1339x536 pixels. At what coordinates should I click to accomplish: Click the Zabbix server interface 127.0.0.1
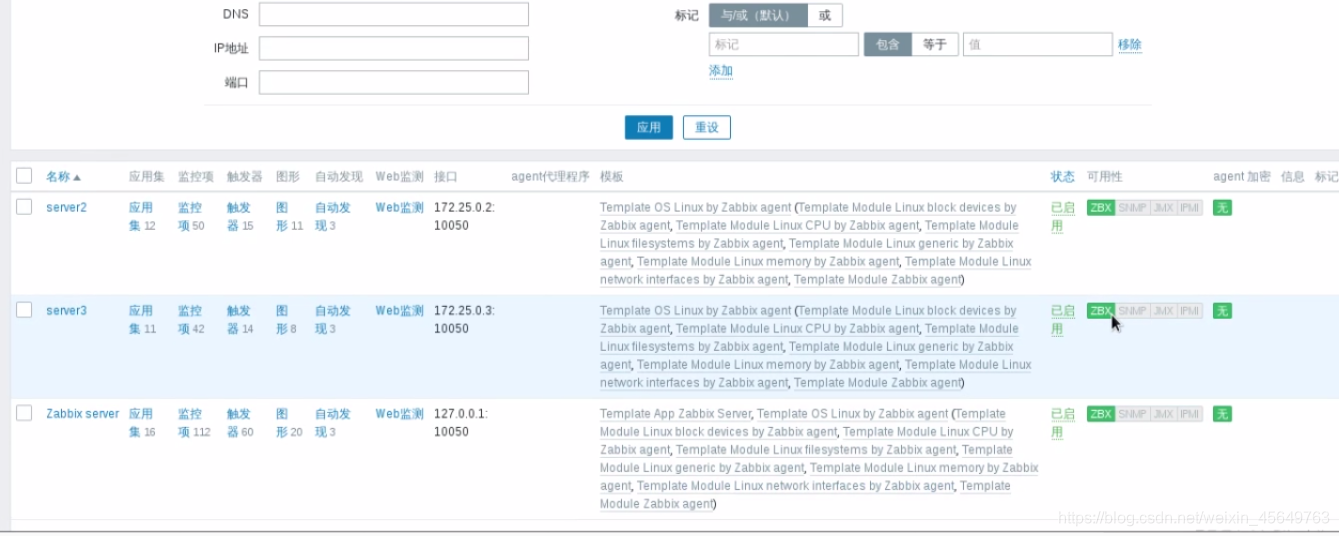click(x=460, y=422)
